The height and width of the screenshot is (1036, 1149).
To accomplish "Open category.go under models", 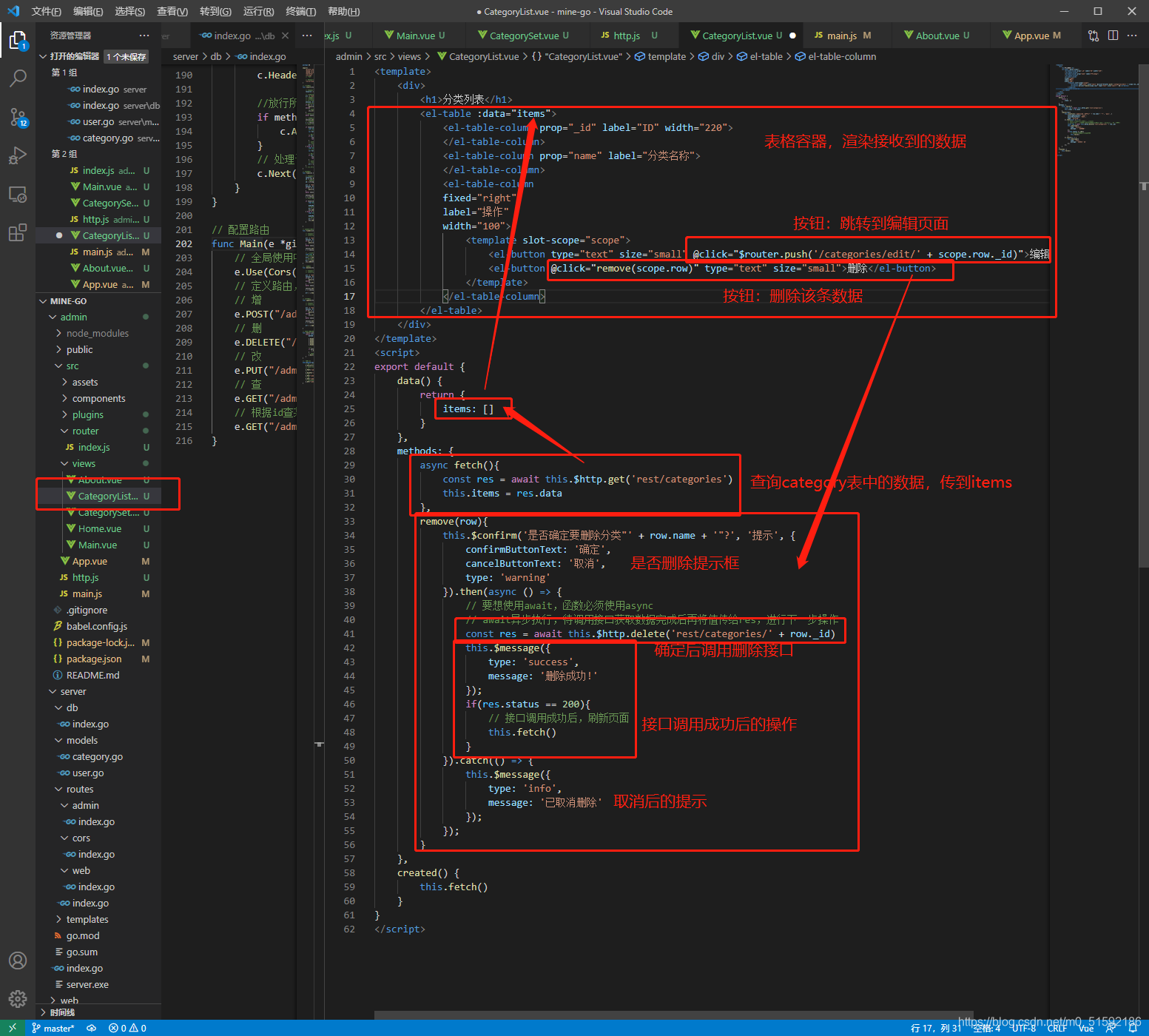I will pyautogui.click(x=97, y=756).
